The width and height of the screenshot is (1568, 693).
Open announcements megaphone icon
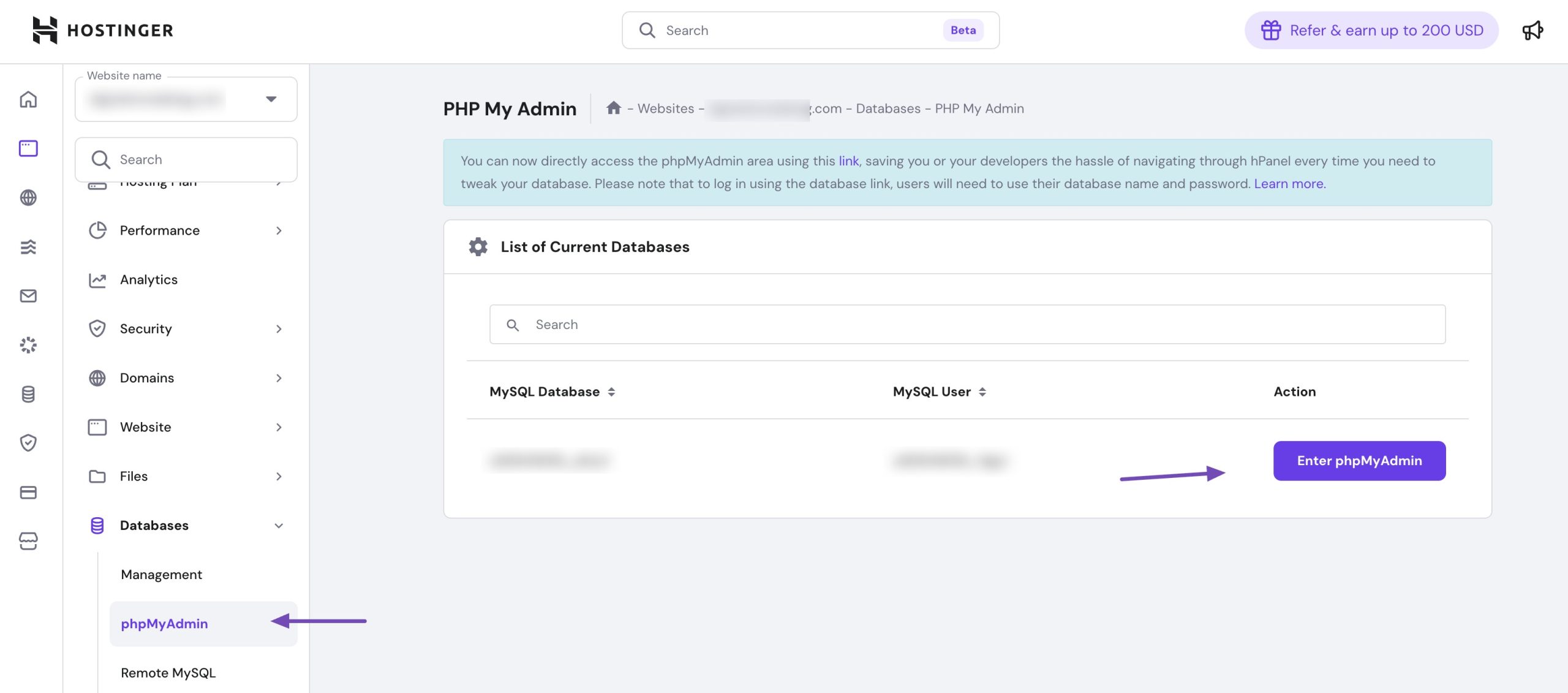[x=1532, y=30]
